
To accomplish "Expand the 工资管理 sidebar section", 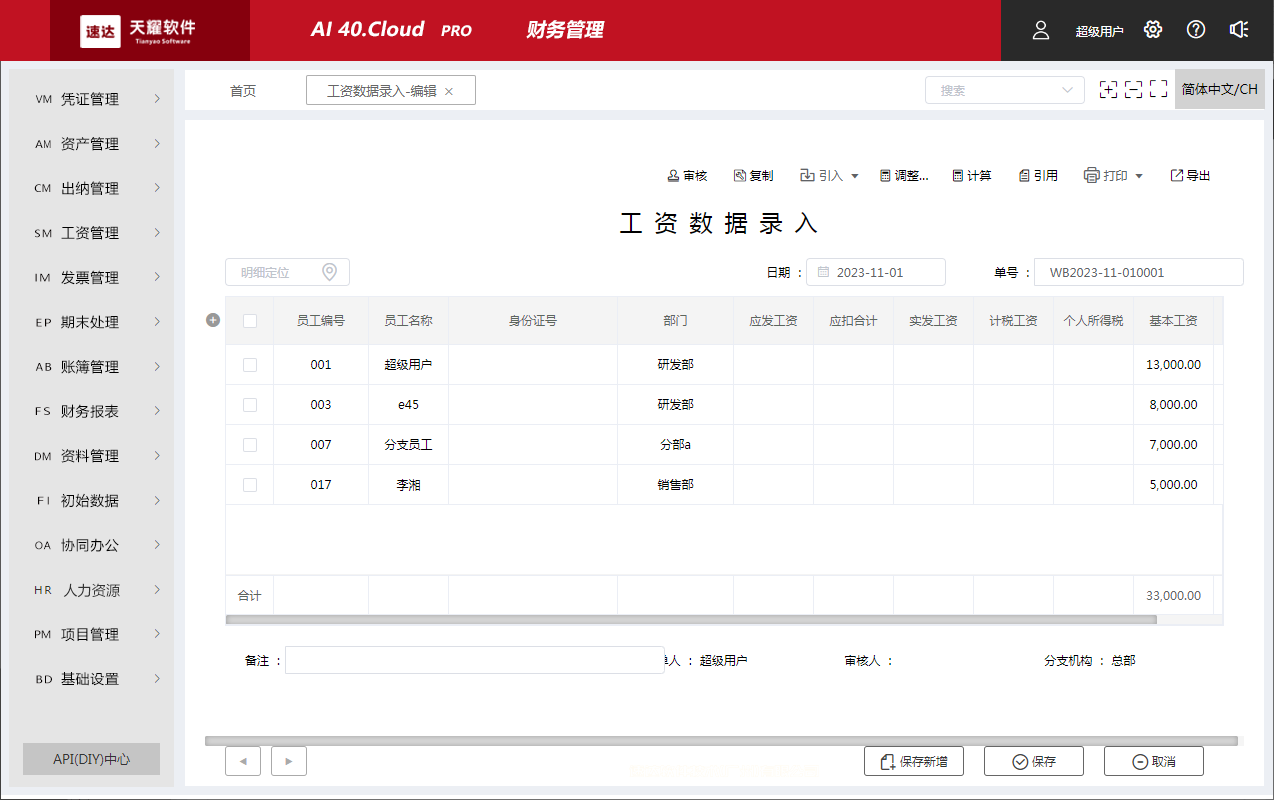I will click(91, 232).
